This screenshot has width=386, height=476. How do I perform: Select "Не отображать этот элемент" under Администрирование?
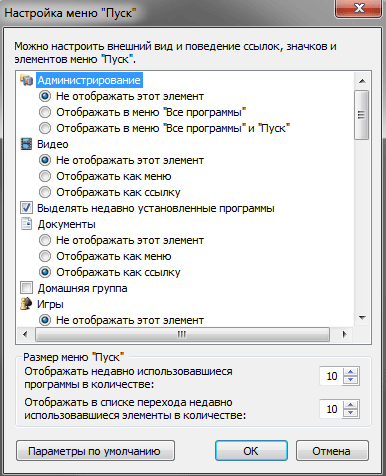tap(45, 96)
